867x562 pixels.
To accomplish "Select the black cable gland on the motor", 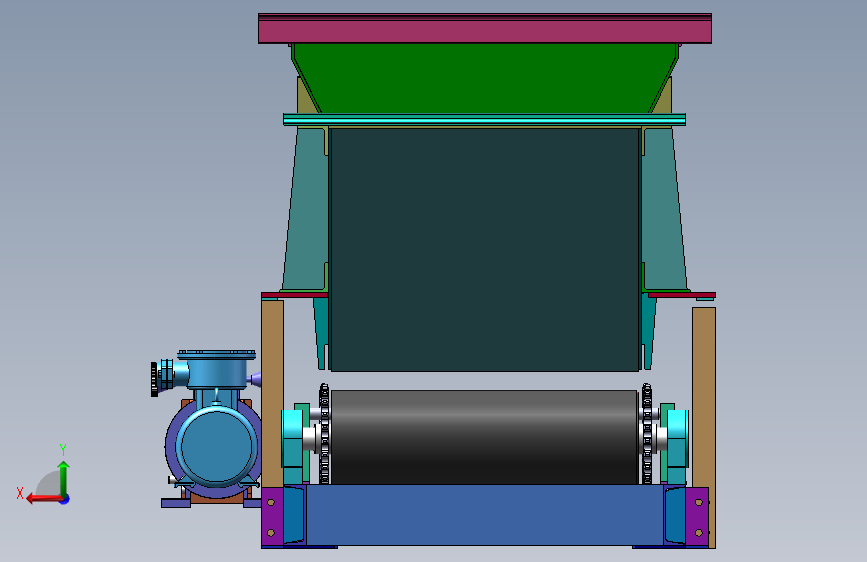I will 154,379.
